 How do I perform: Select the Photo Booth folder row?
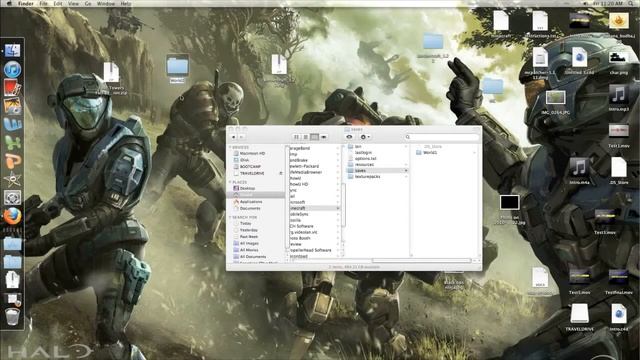(x=314, y=238)
